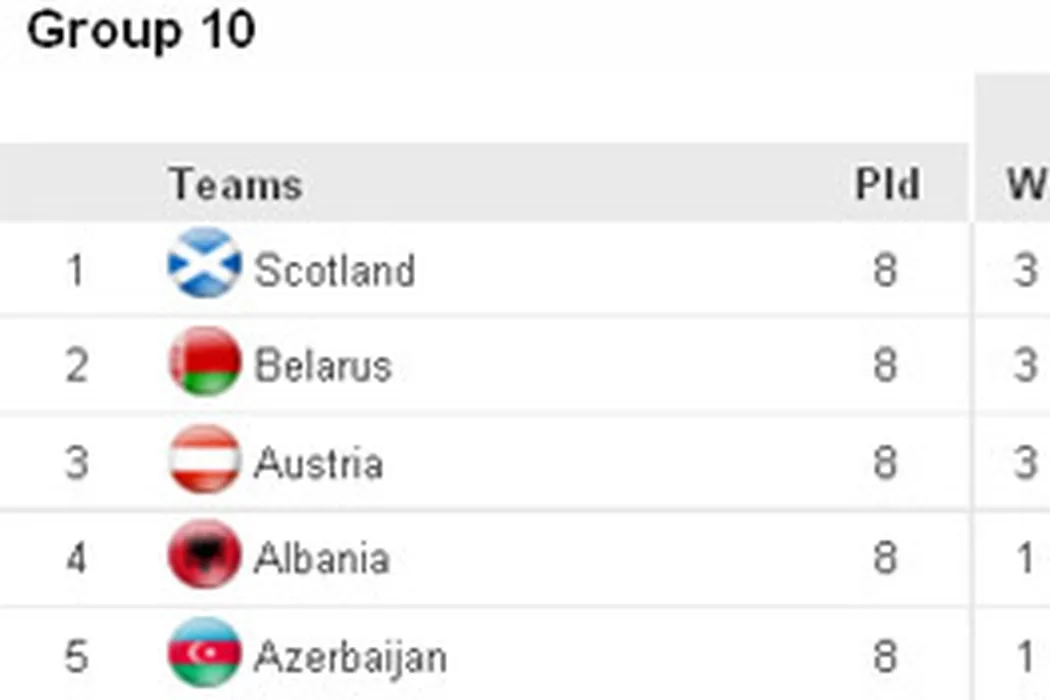Click the Teams column header

click(x=236, y=185)
